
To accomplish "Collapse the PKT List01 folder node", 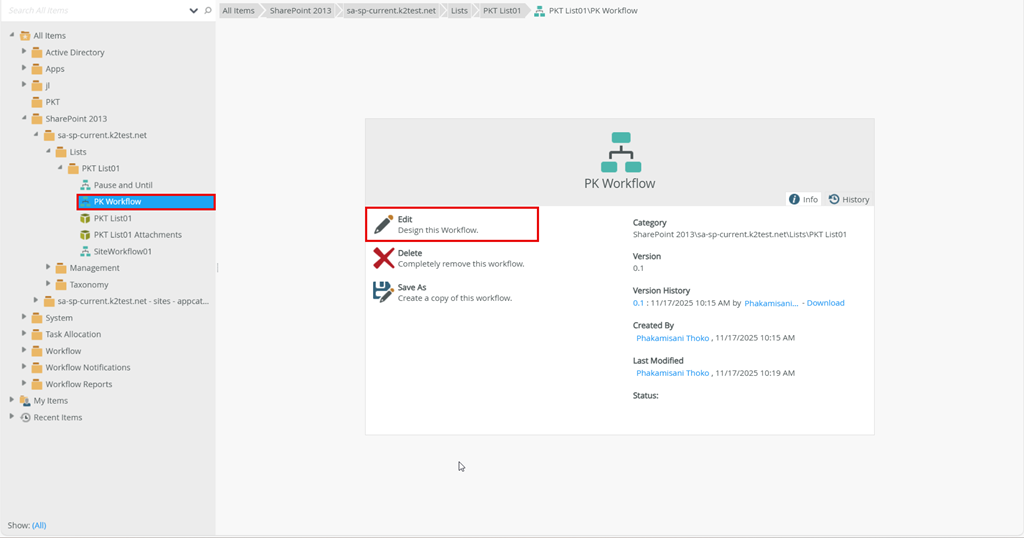I will (60, 167).
